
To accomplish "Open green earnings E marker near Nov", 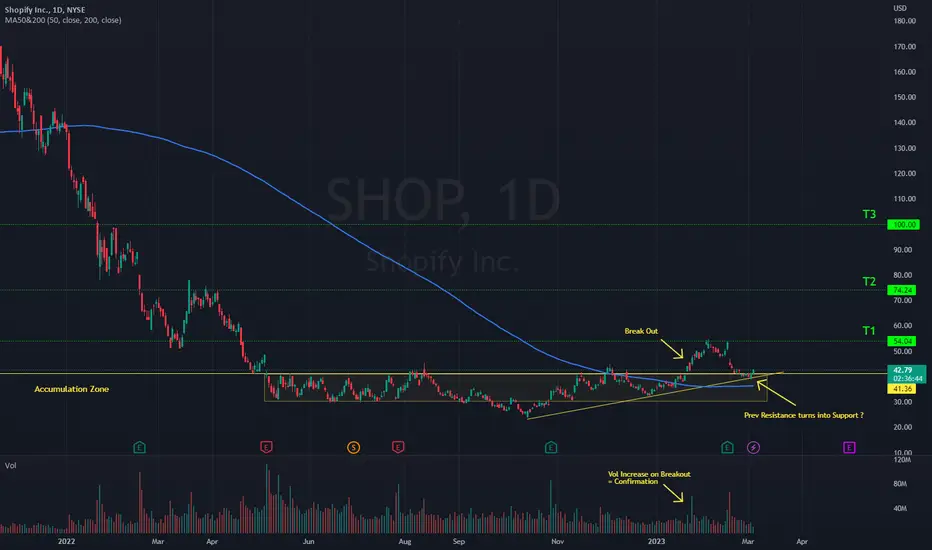I will 550,447.
